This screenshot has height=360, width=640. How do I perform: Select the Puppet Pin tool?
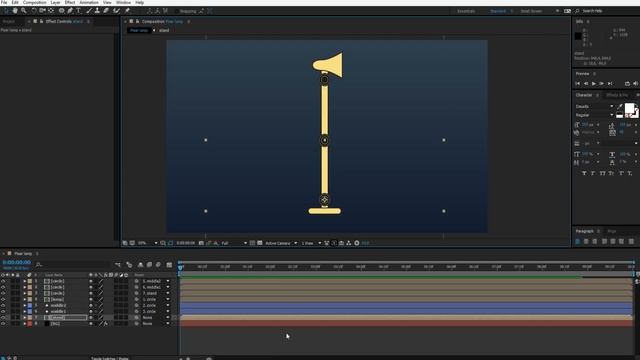pyautogui.click(x=127, y=11)
